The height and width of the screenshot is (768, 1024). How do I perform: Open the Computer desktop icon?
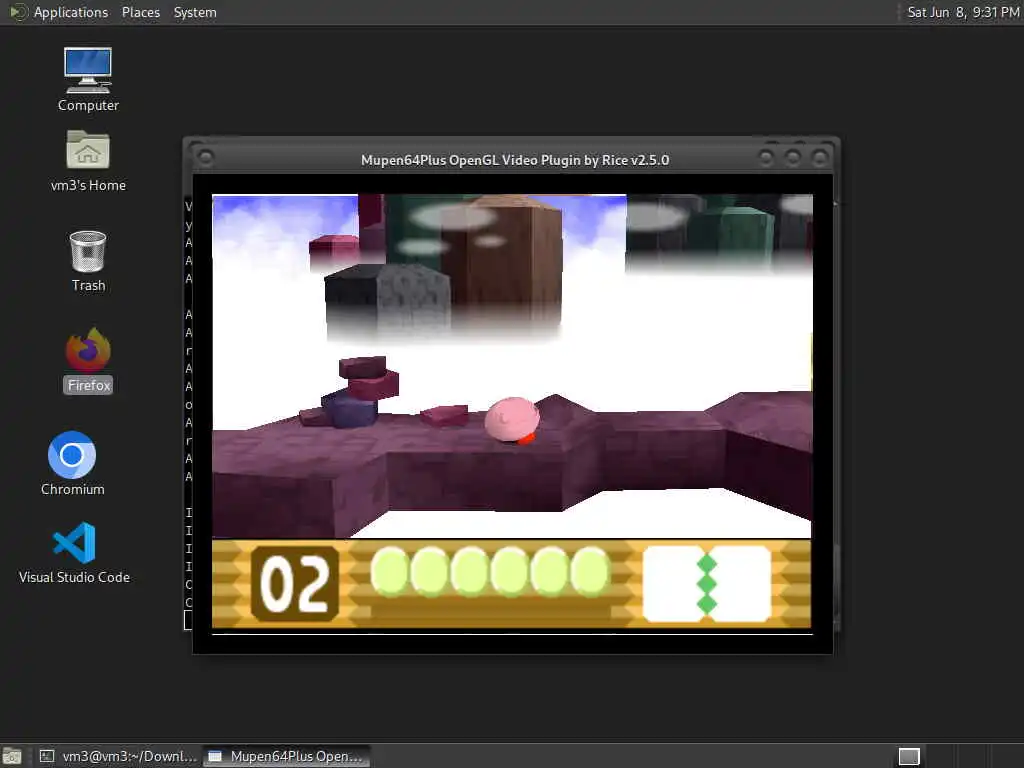coord(88,80)
